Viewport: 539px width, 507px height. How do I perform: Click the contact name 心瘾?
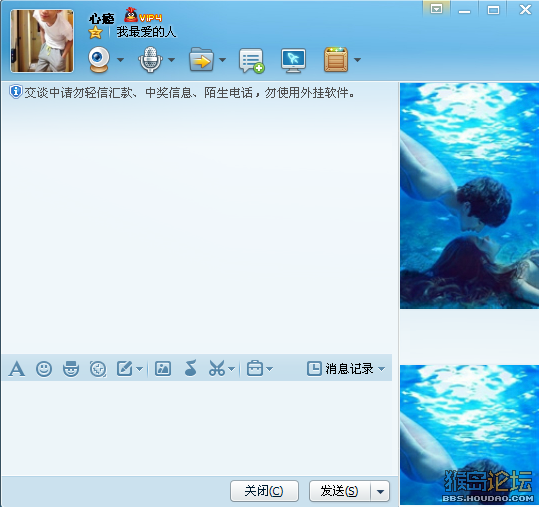101,18
